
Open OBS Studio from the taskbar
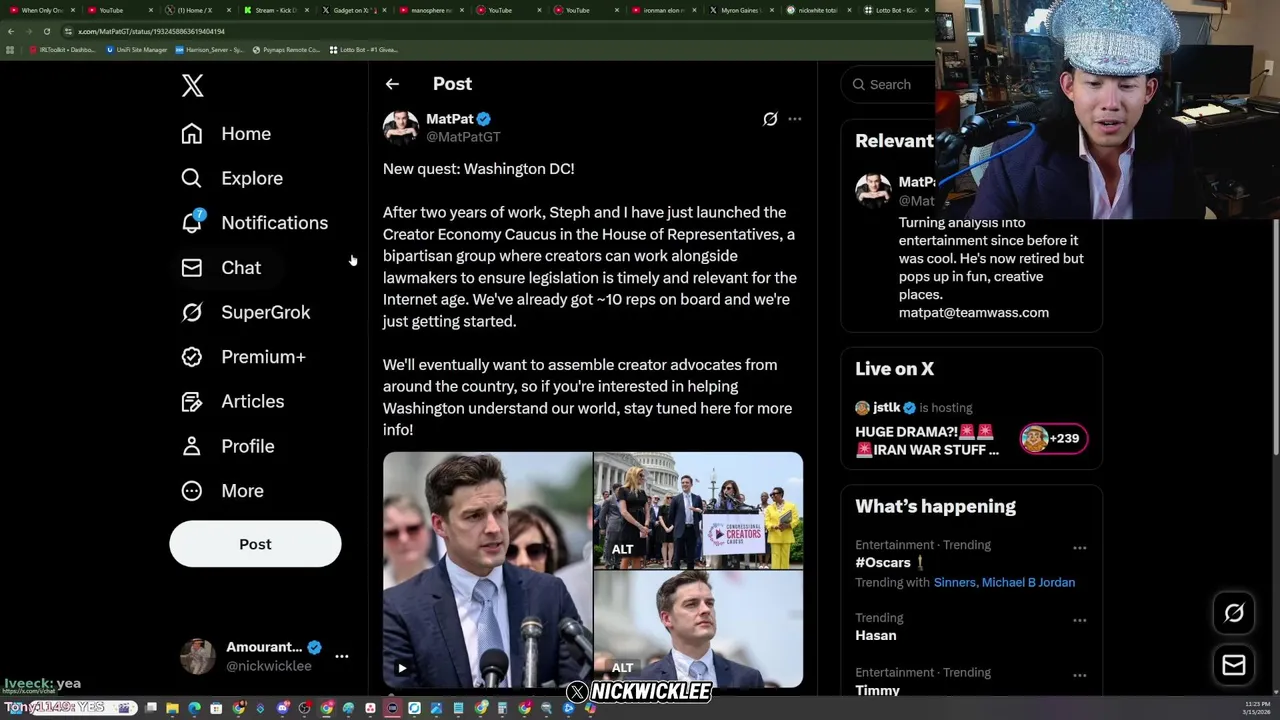(x=304, y=708)
